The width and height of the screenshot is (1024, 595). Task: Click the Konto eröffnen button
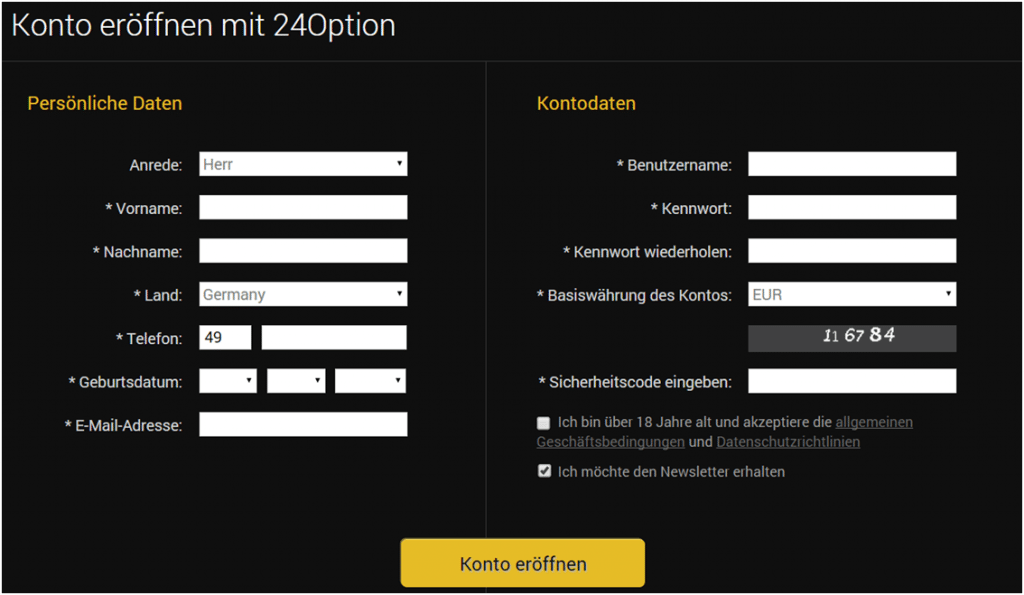point(522,563)
